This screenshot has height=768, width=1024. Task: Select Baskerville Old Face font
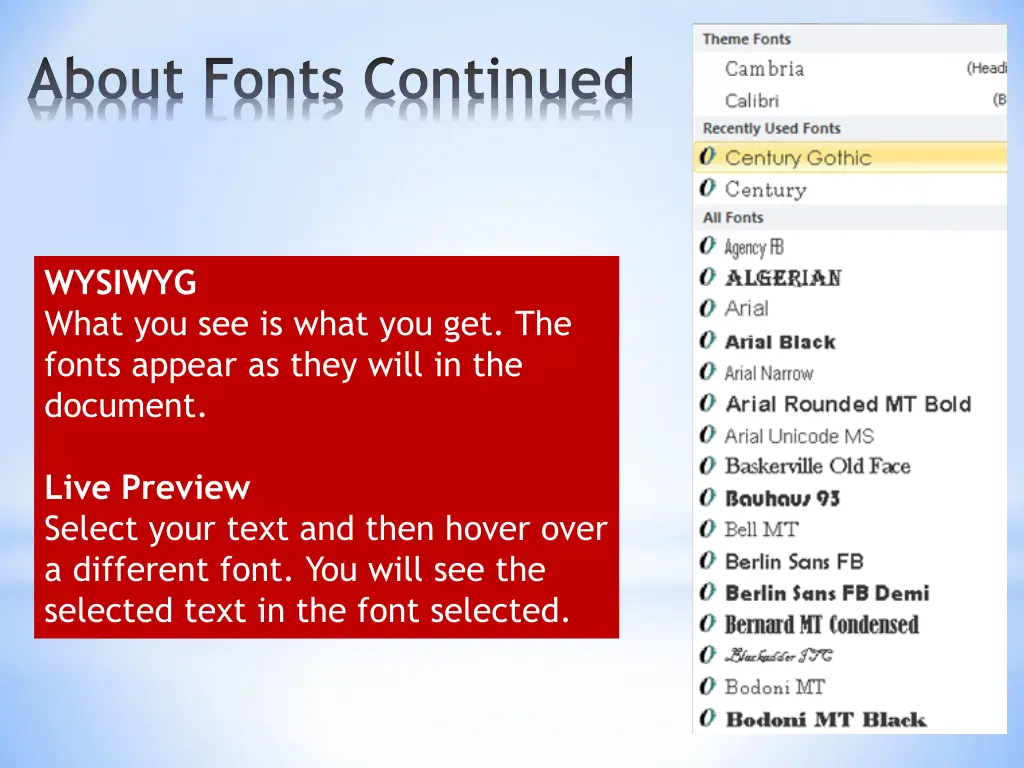click(818, 466)
